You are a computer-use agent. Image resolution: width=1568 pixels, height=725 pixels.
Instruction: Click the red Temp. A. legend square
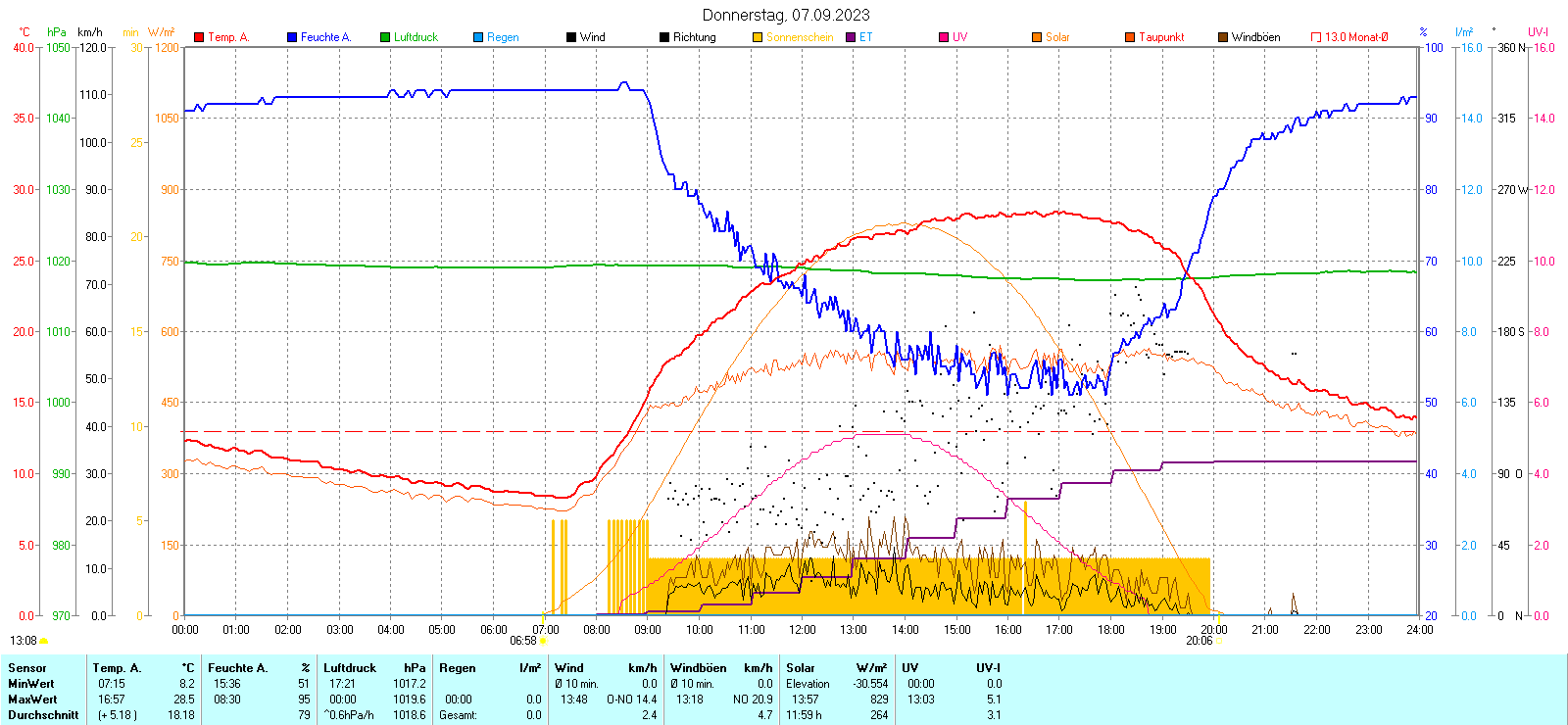pyautogui.click(x=199, y=37)
